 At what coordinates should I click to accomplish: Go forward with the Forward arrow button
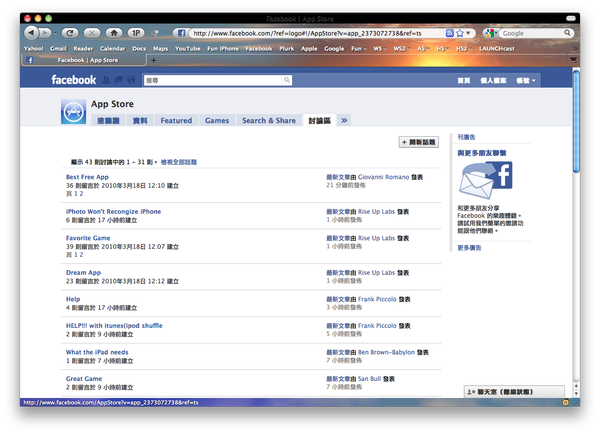[45, 33]
